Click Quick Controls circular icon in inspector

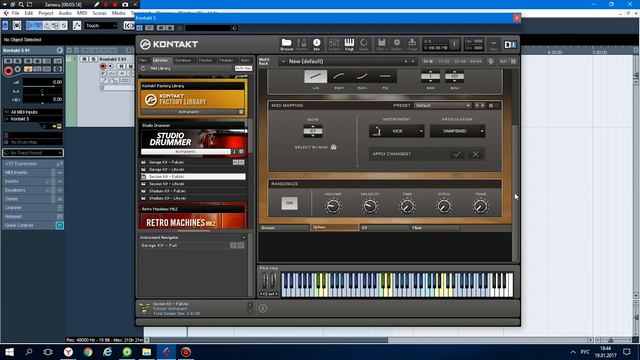pos(60,225)
